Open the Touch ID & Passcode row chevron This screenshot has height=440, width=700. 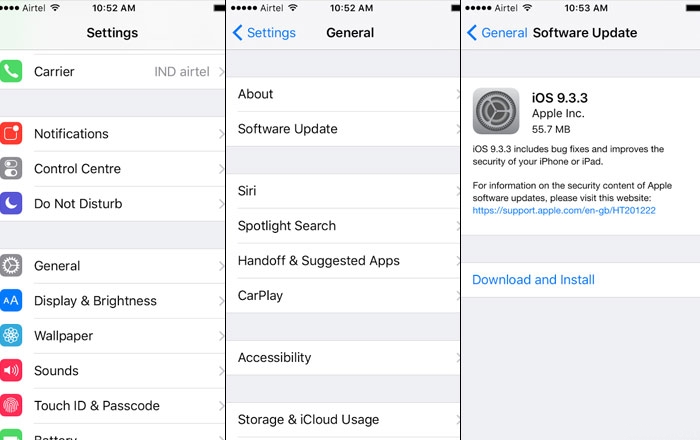221,405
